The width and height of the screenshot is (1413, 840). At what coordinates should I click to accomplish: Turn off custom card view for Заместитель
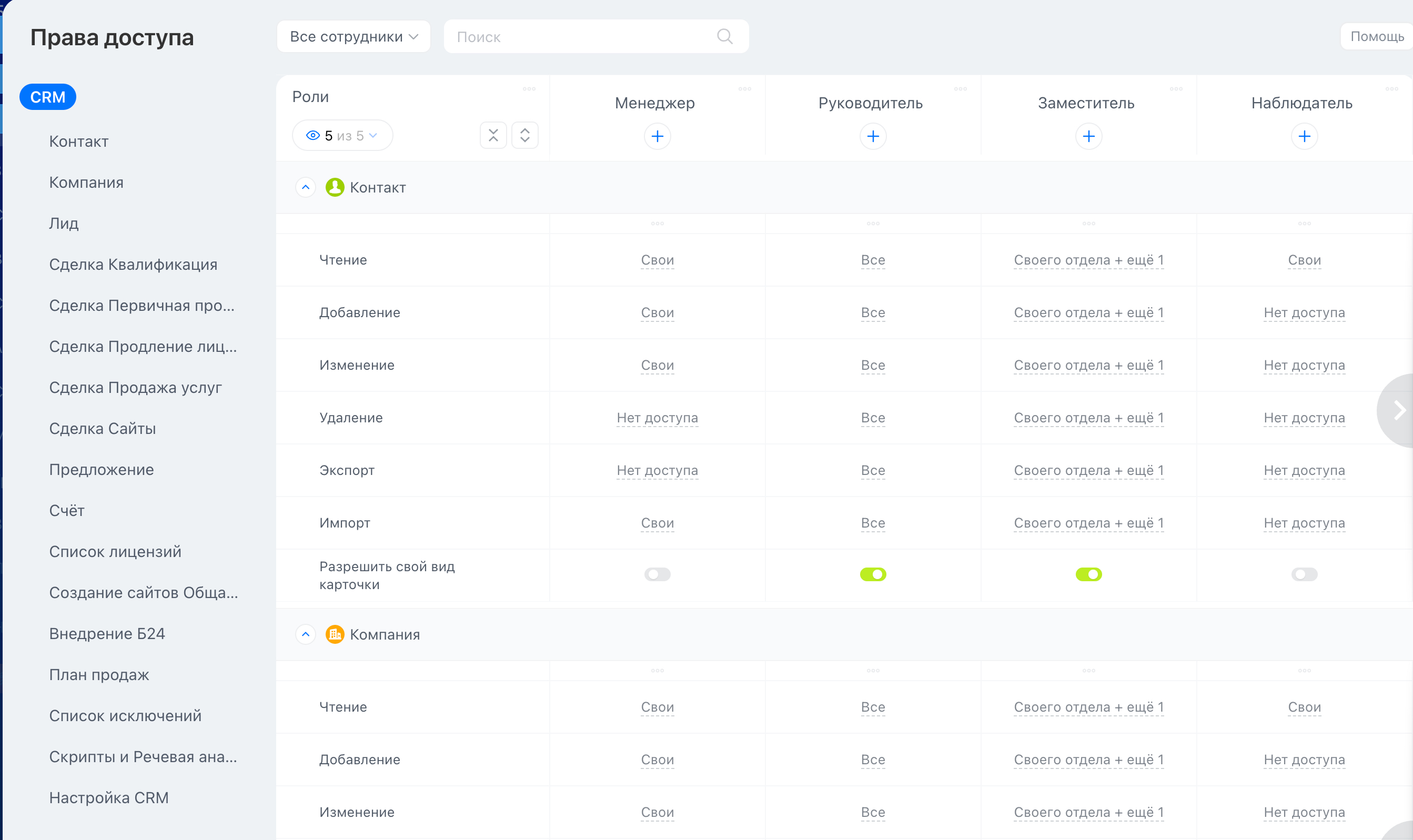tap(1088, 574)
